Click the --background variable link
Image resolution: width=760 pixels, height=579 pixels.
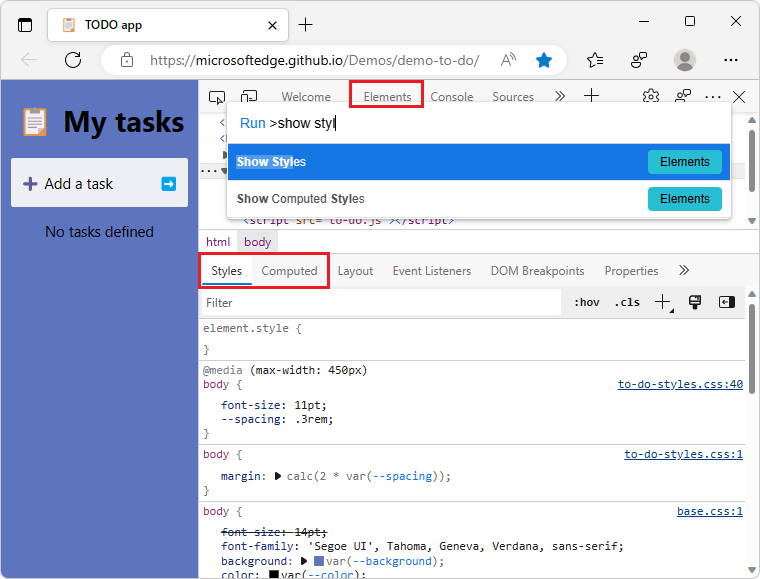pyautogui.click(x=394, y=561)
